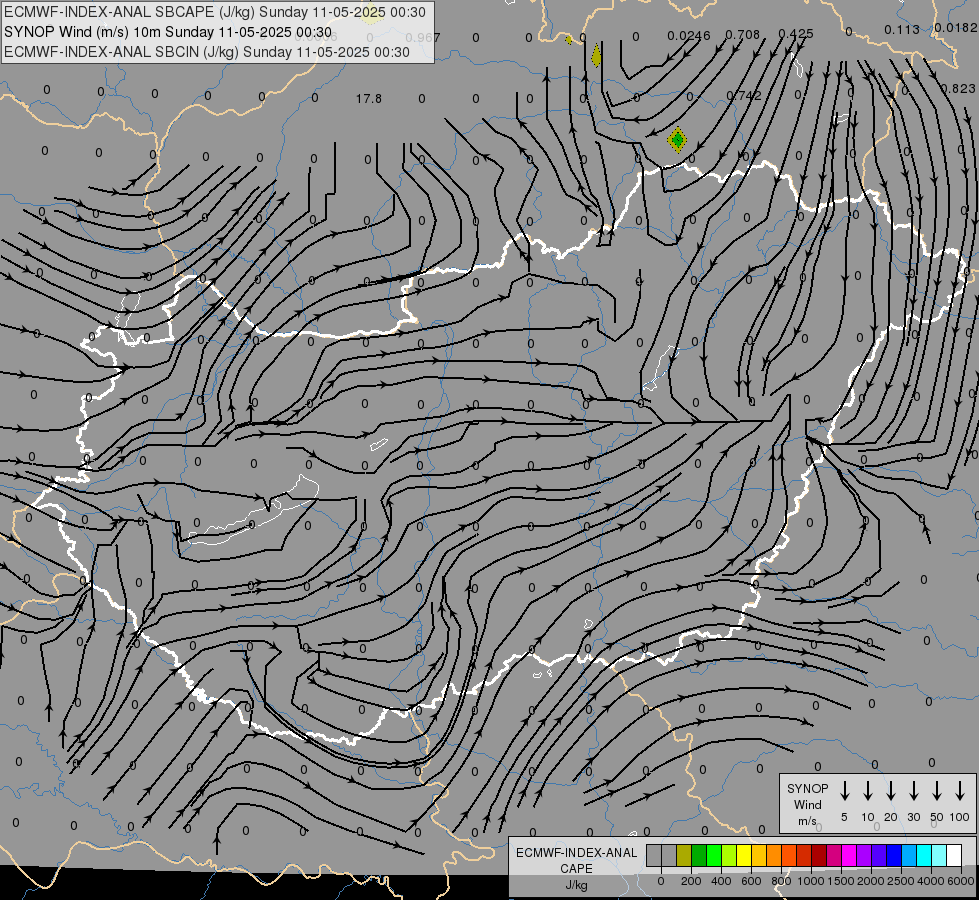Screen dimensions: 979x900
Task: Select the wind arrow above the 30 label
Action: coord(913,790)
